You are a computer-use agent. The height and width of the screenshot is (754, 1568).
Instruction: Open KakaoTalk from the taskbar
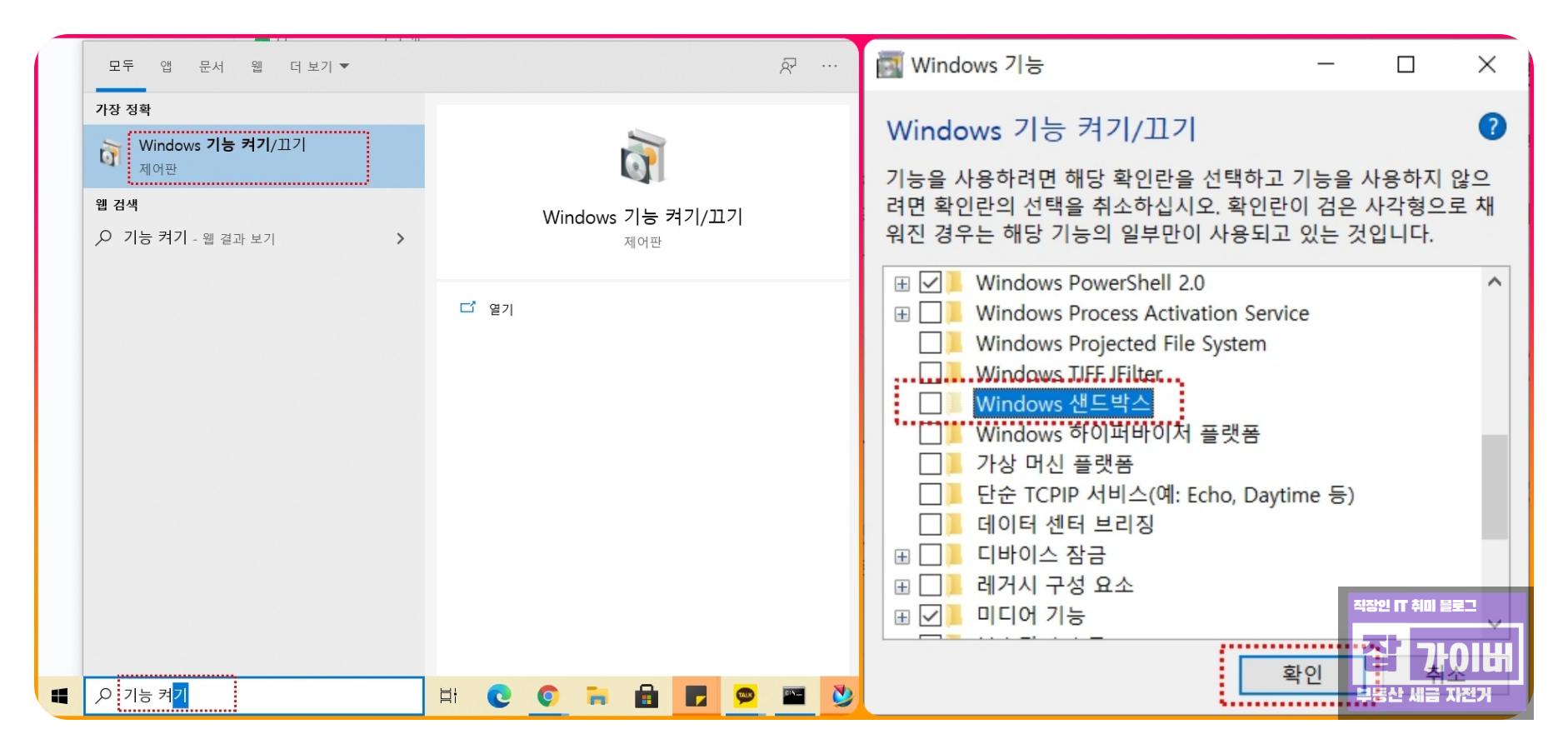pos(745,696)
